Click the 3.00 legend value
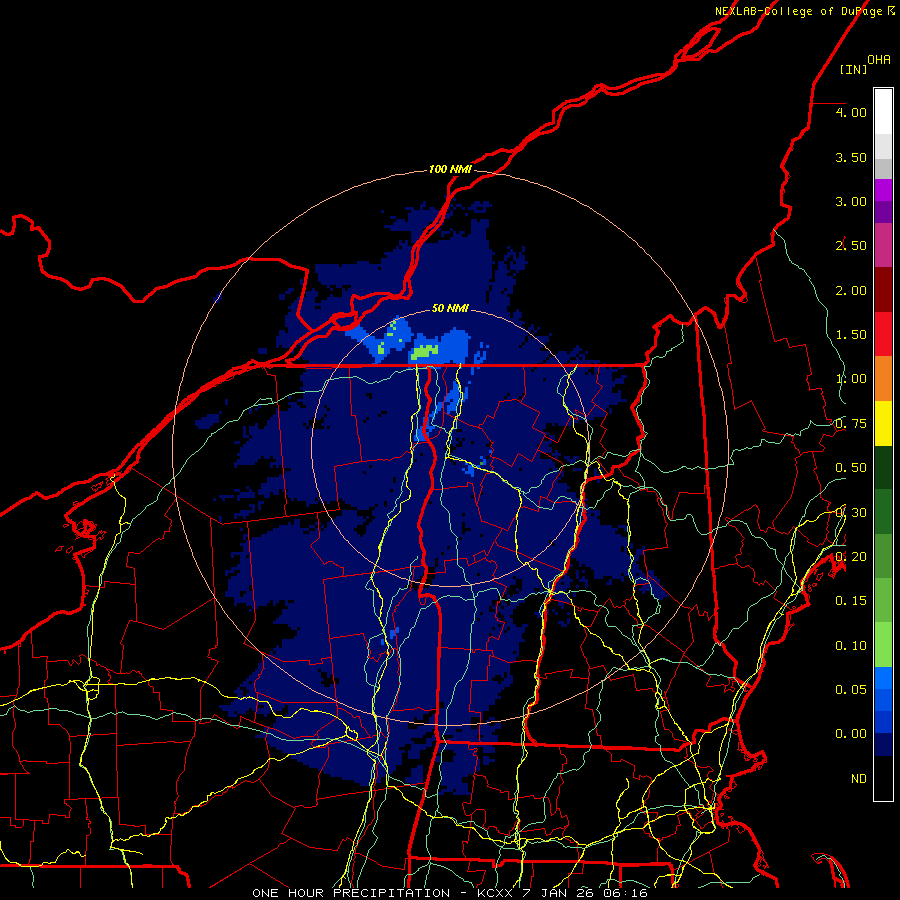The image size is (900, 900). (x=851, y=201)
